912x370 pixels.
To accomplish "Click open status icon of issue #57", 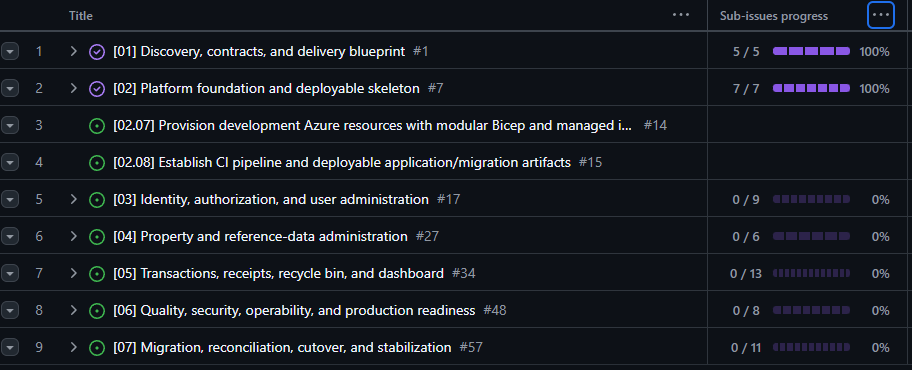I will (97, 348).
